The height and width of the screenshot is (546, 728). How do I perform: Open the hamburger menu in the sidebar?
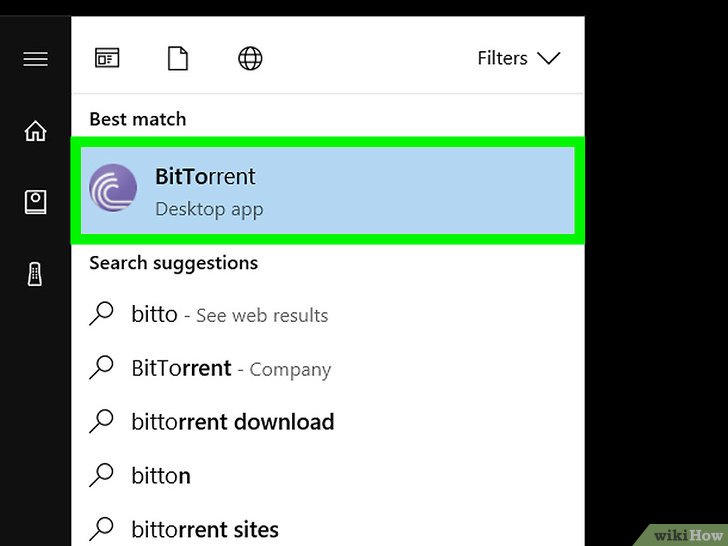point(36,59)
